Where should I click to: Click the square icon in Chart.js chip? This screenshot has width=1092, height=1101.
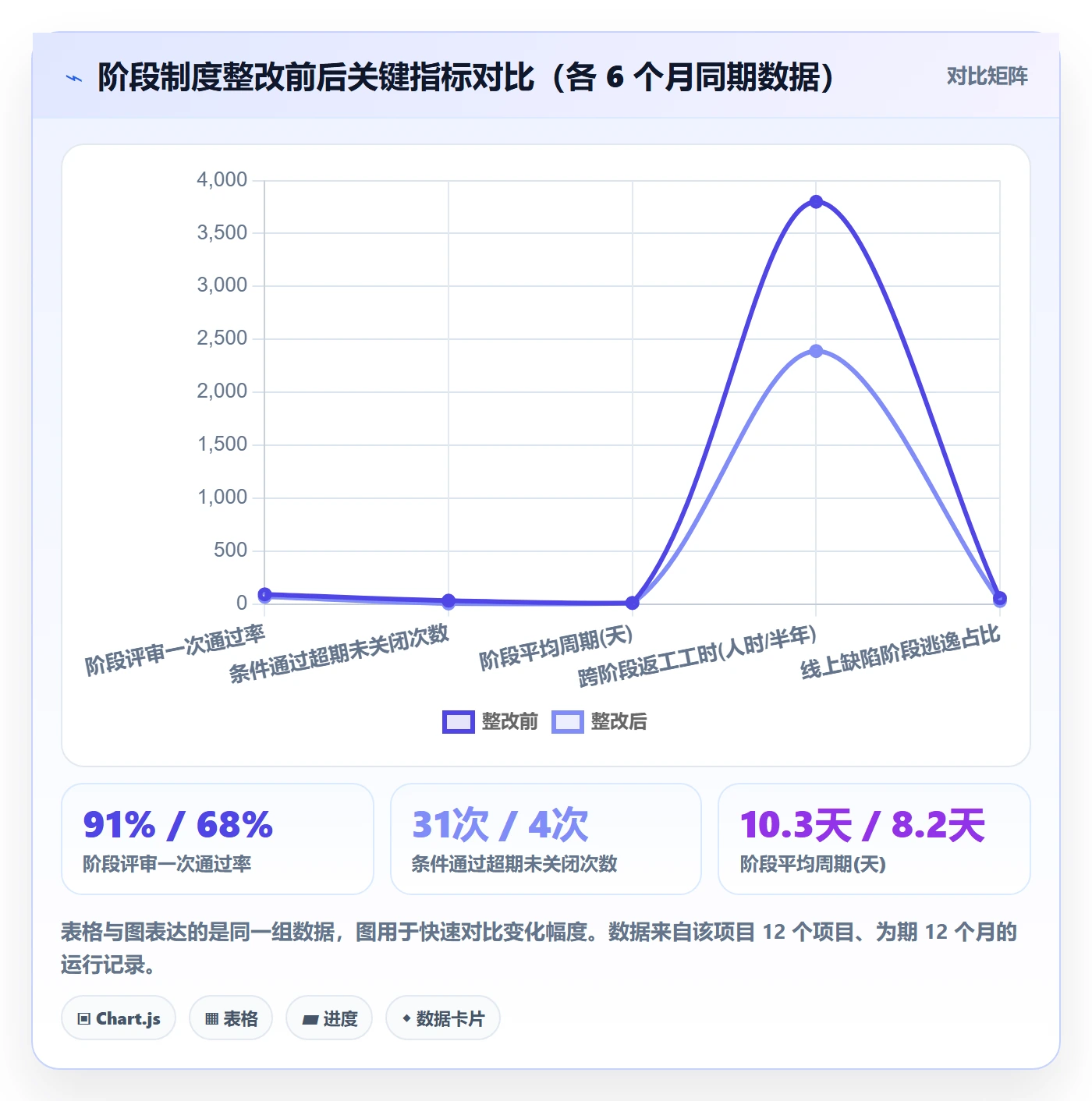[x=84, y=1019]
